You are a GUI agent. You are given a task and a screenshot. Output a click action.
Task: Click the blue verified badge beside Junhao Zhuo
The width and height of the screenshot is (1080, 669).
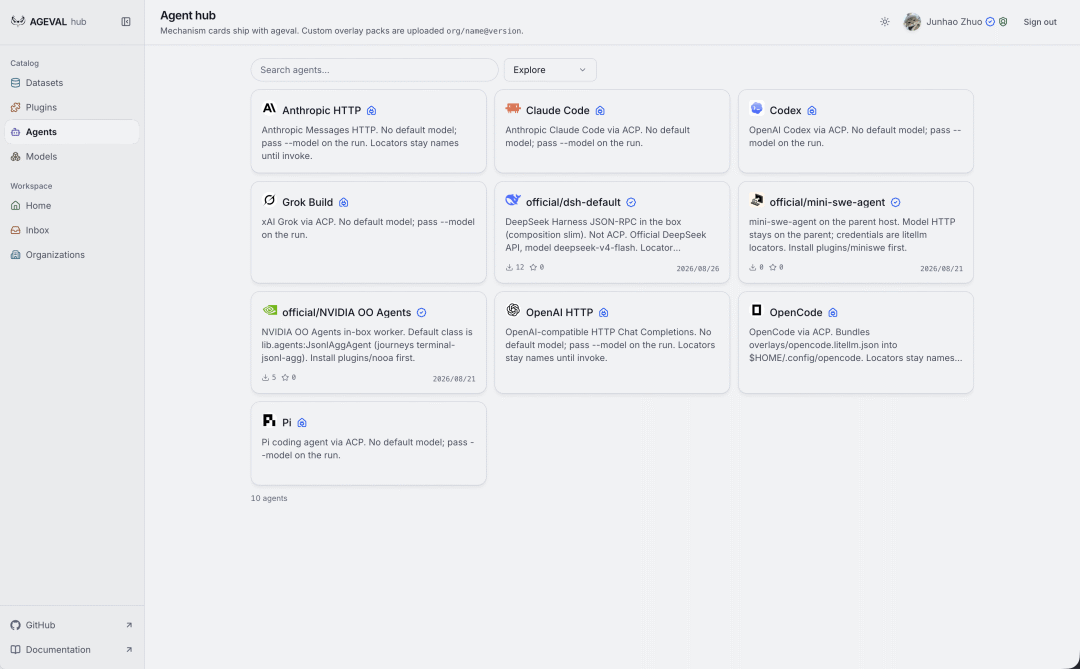coord(990,22)
